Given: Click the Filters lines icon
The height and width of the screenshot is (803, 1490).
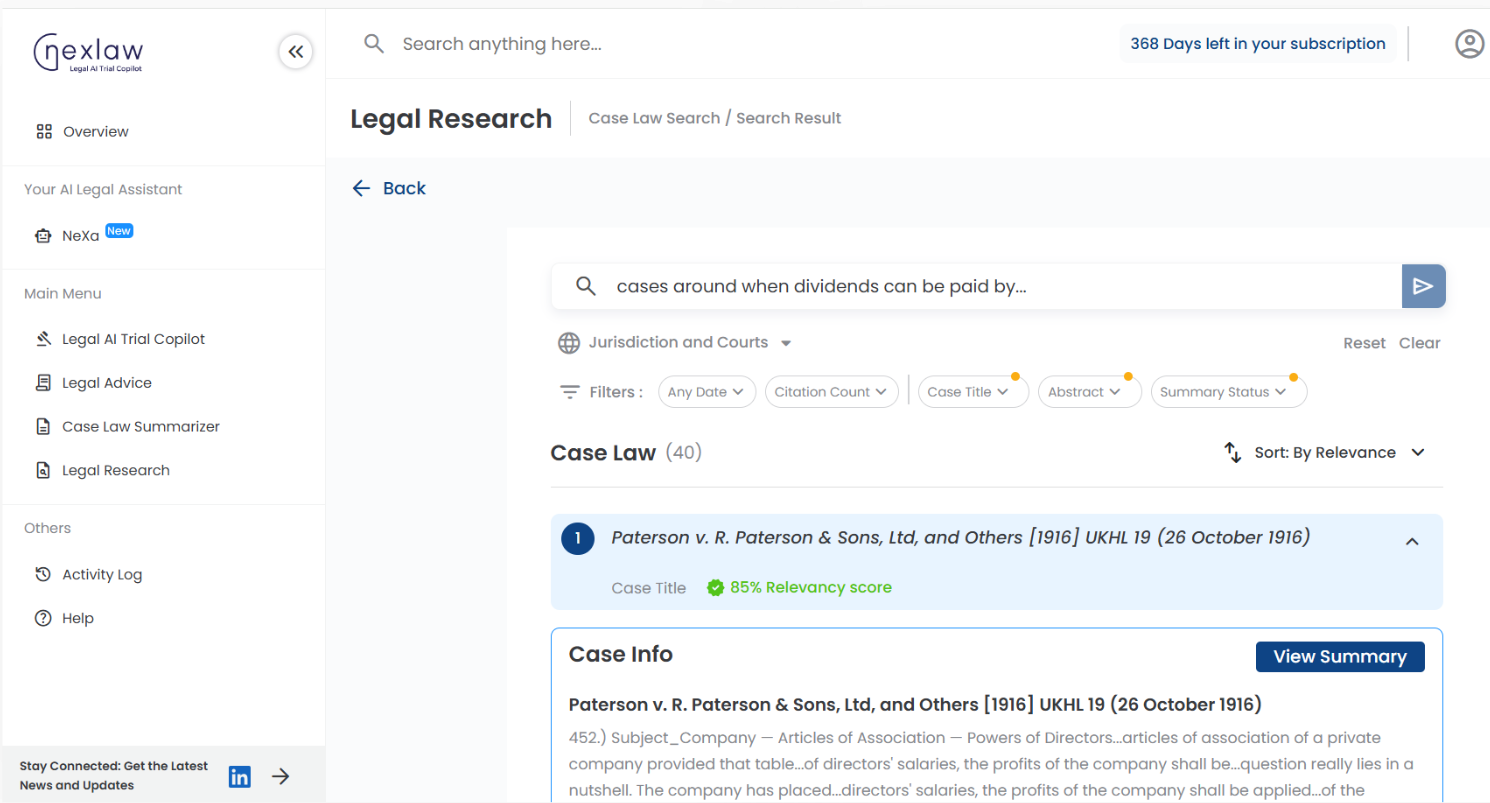Looking at the screenshot, I should click(570, 392).
